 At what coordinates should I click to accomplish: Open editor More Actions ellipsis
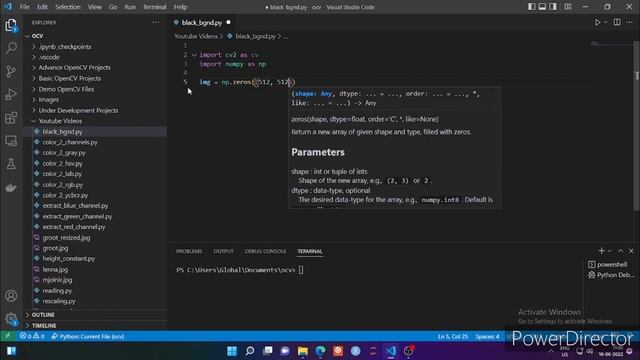629,22
